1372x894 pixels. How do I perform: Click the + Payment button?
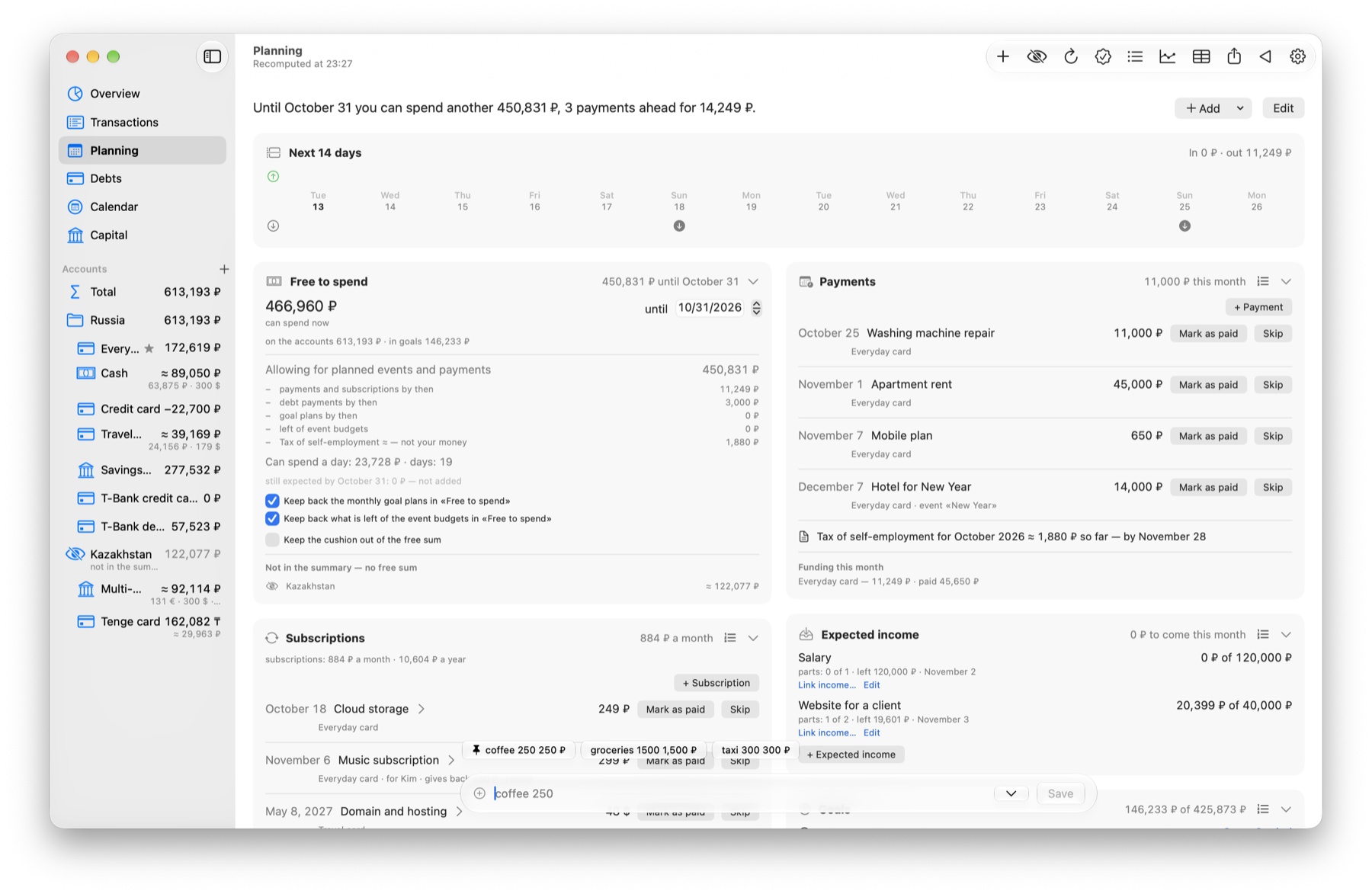pos(1258,307)
